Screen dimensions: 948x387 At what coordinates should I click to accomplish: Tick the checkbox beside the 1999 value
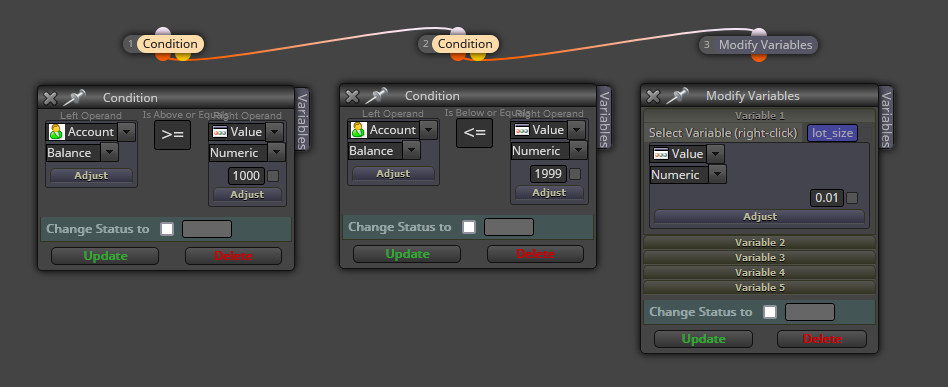575,174
